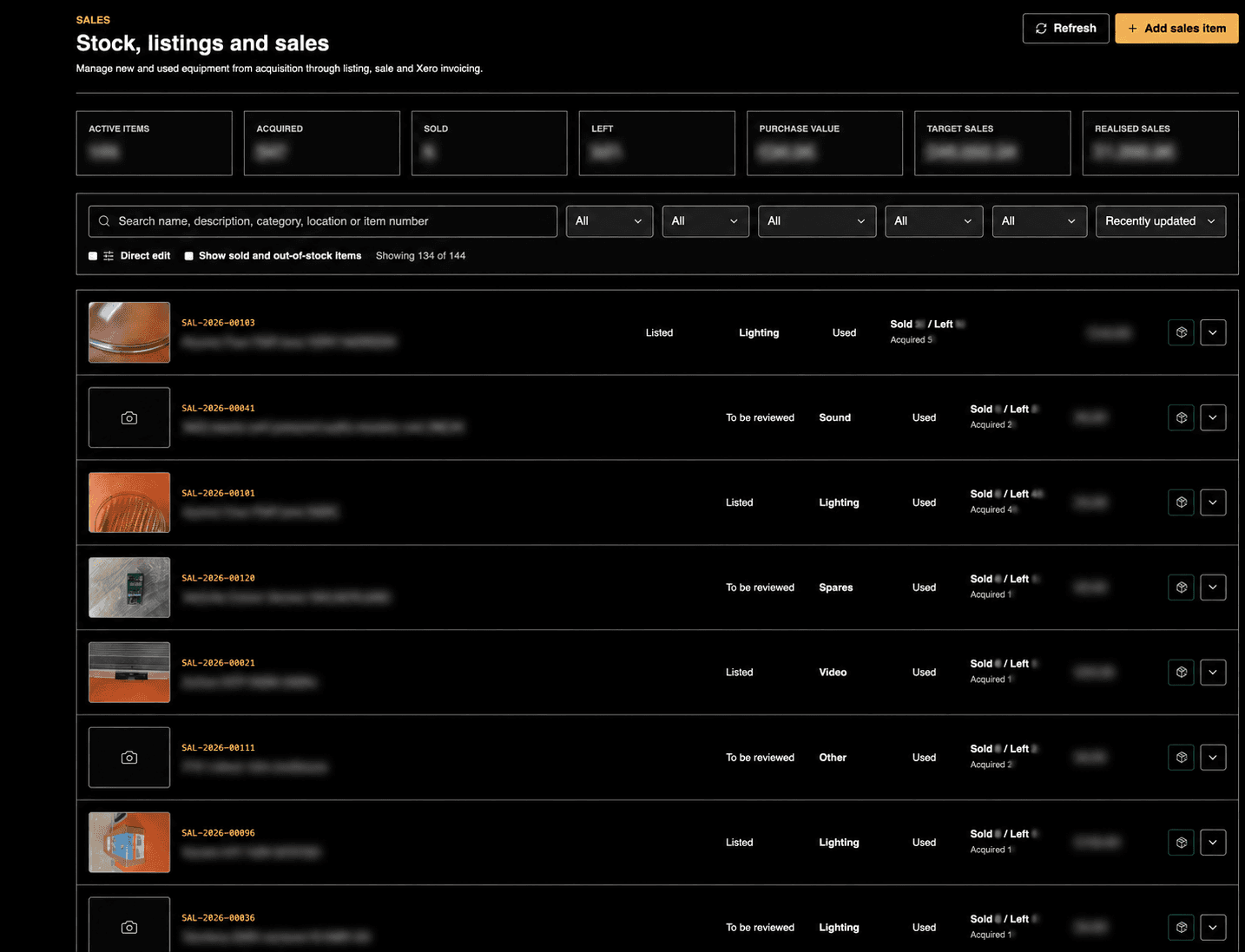Expand the SAL-2026-00096 row chevron
Viewport: 1245px width, 952px height.
[1213, 843]
